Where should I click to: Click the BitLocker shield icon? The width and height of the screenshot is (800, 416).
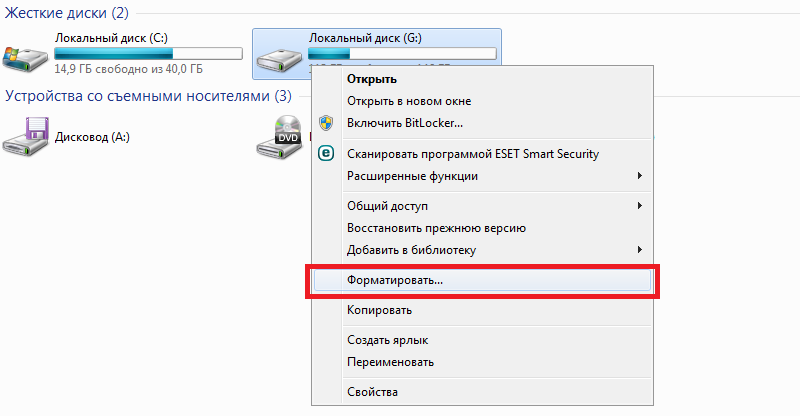click(325, 123)
